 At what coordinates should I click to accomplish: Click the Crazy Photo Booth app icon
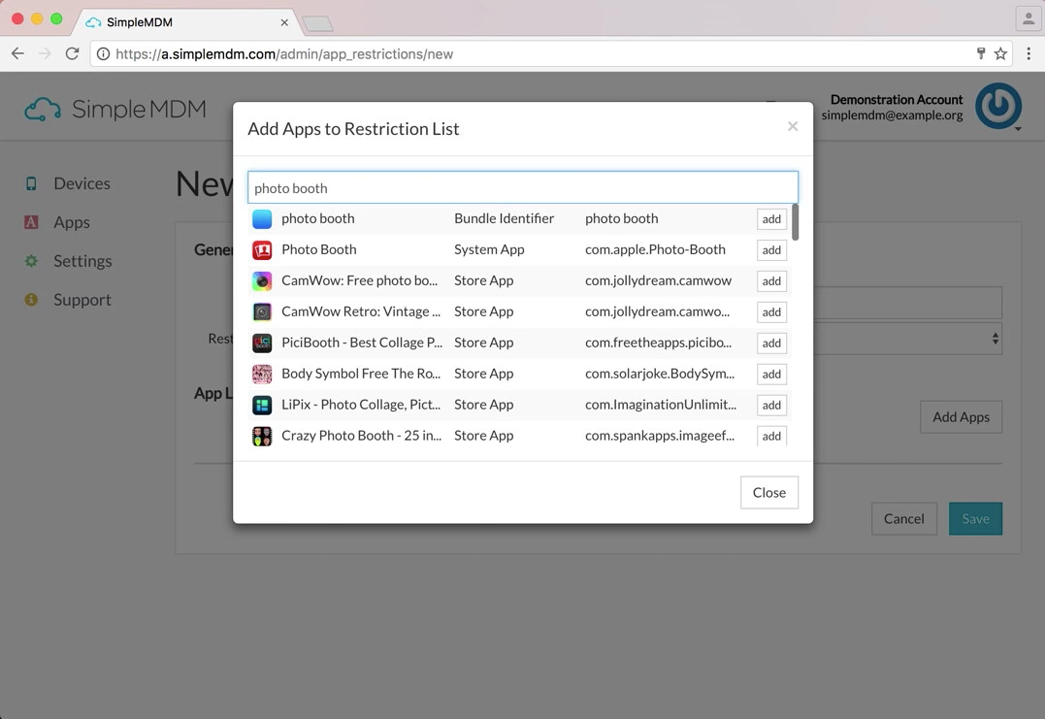pyautogui.click(x=262, y=436)
